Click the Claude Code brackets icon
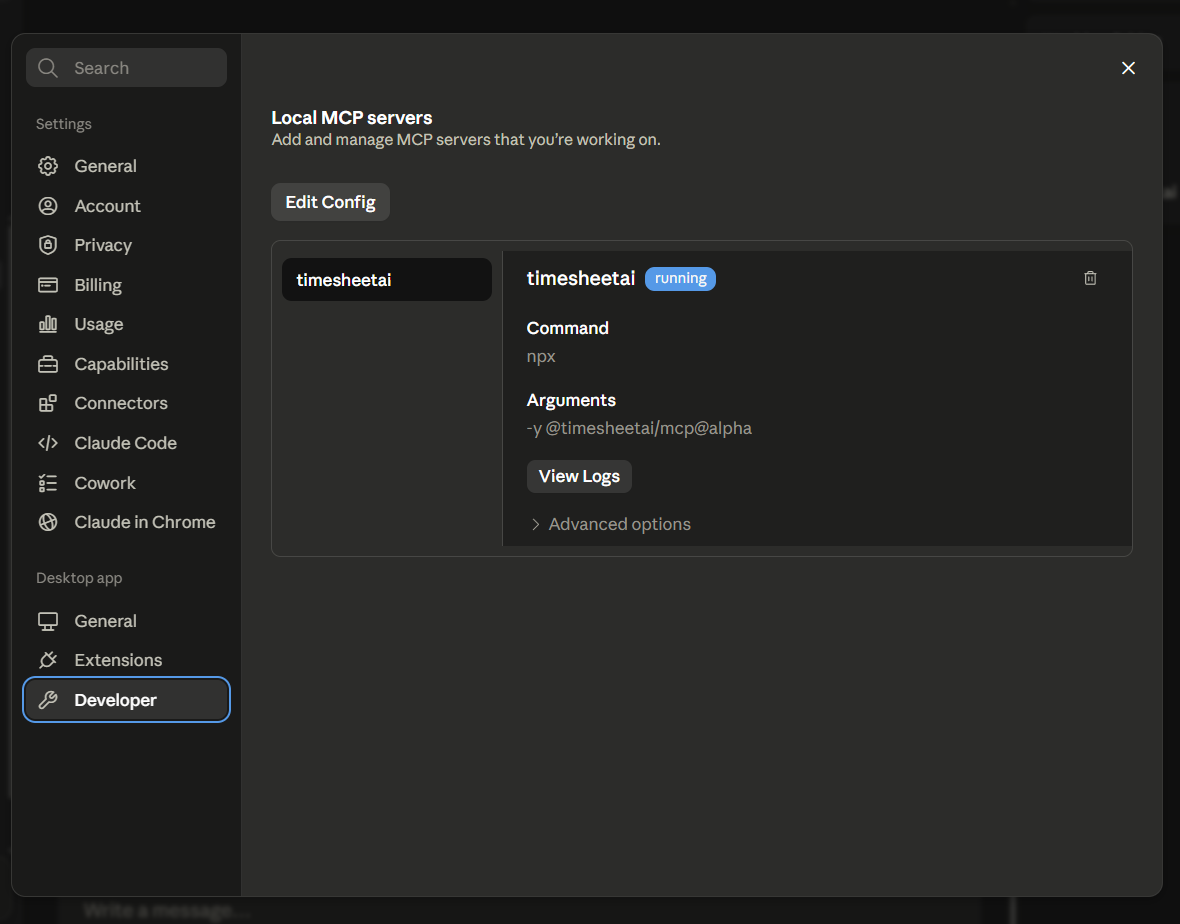 click(x=48, y=443)
